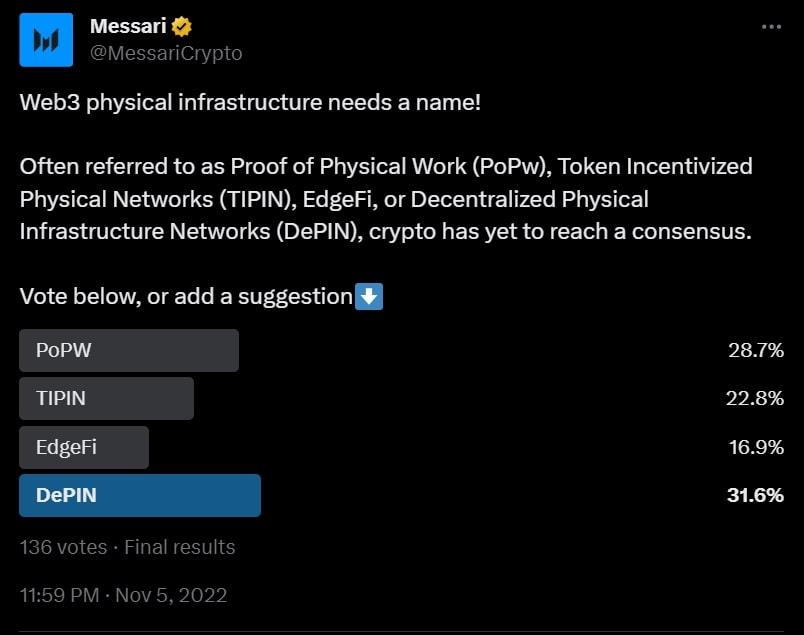
Task: Click the 22.8% result for TIPIN
Action: (x=755, y=398)
